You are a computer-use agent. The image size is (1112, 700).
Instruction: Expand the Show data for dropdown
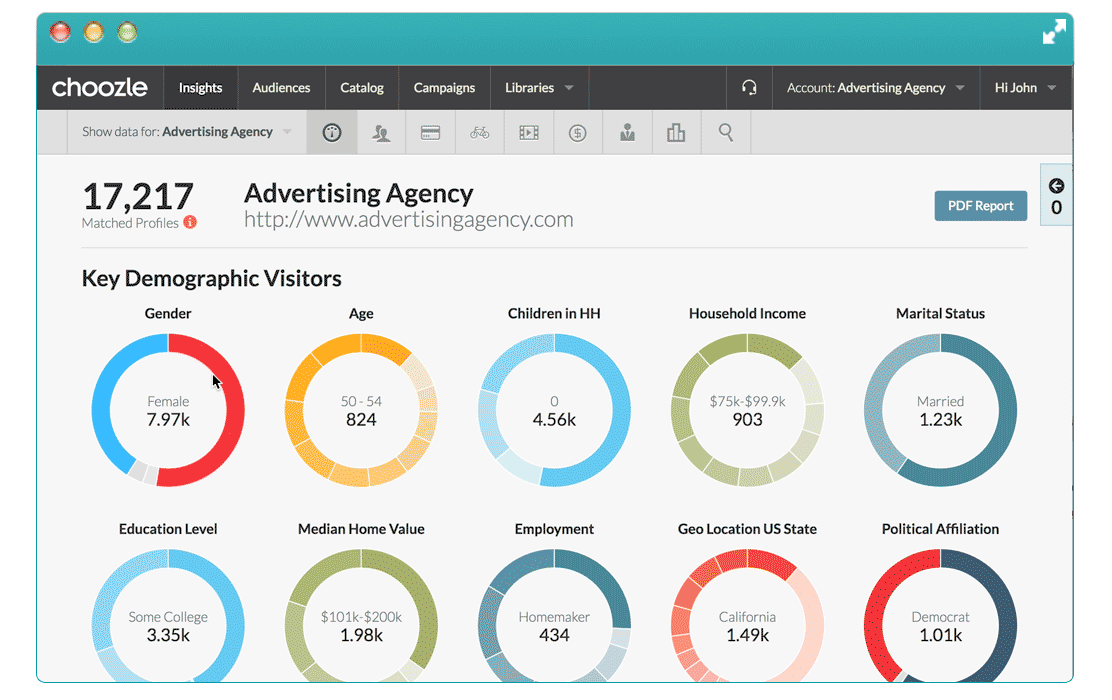point(187,132)
